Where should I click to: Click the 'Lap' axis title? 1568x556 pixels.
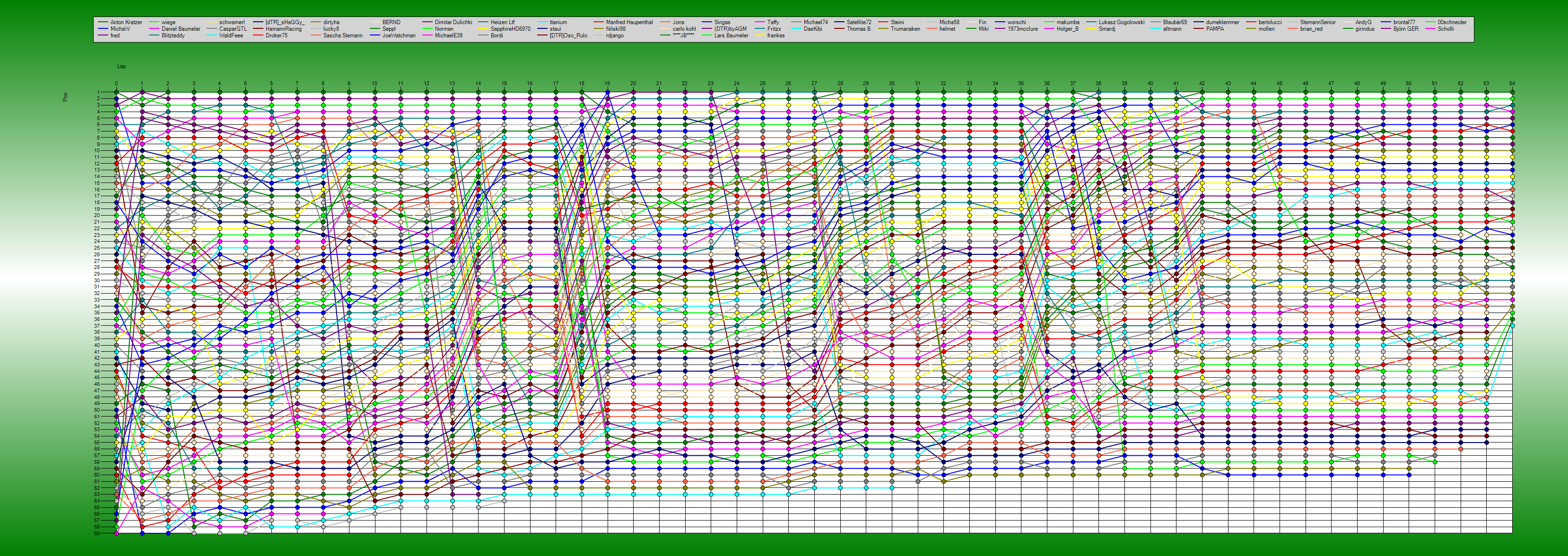point(121,66)
